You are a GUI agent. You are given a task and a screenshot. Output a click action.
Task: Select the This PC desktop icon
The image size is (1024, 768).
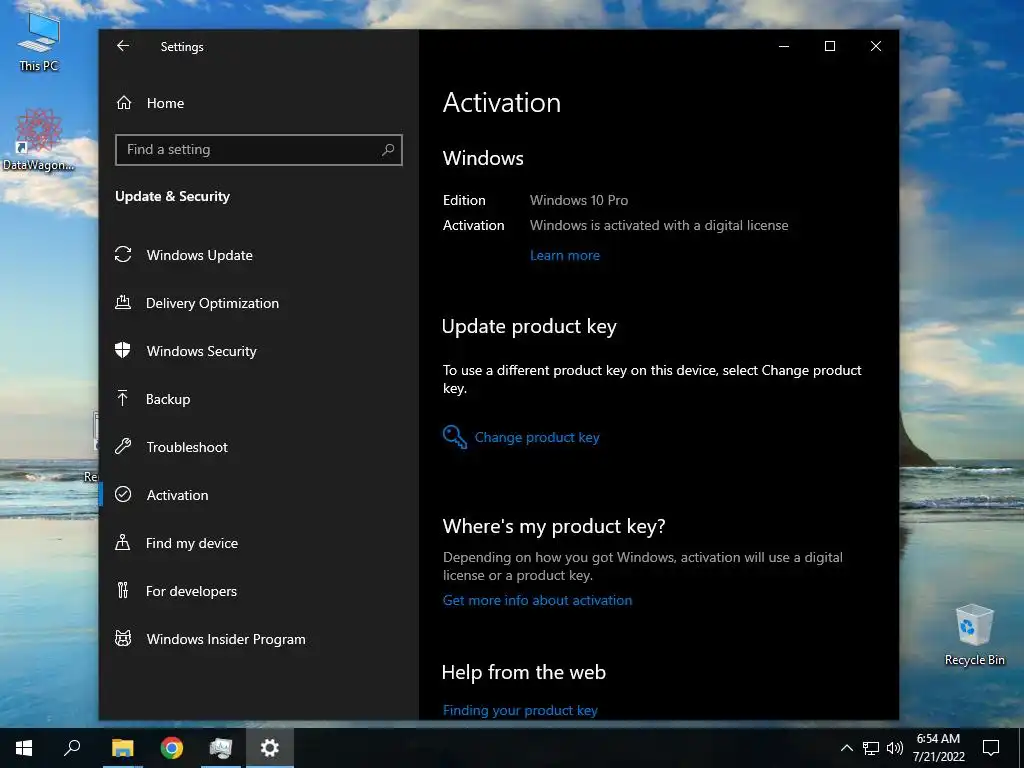point(39,43)
